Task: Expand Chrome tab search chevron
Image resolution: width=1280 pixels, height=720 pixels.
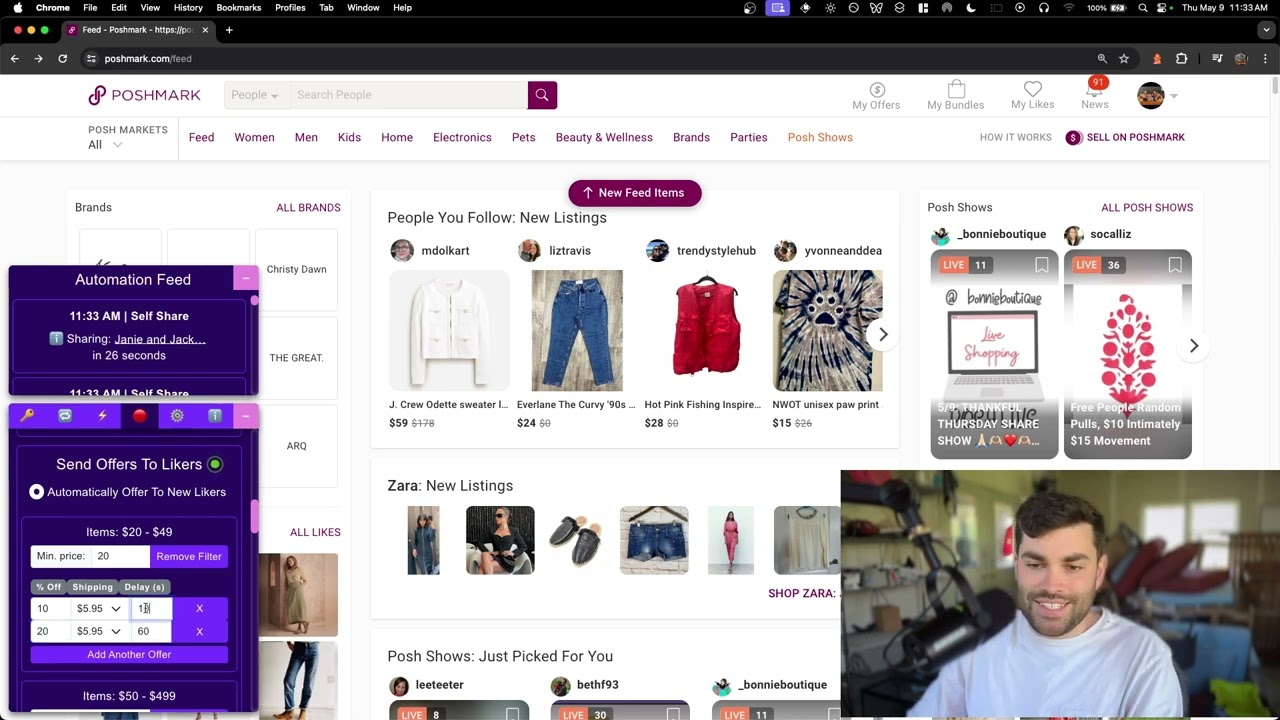Action: point(1265,30)
